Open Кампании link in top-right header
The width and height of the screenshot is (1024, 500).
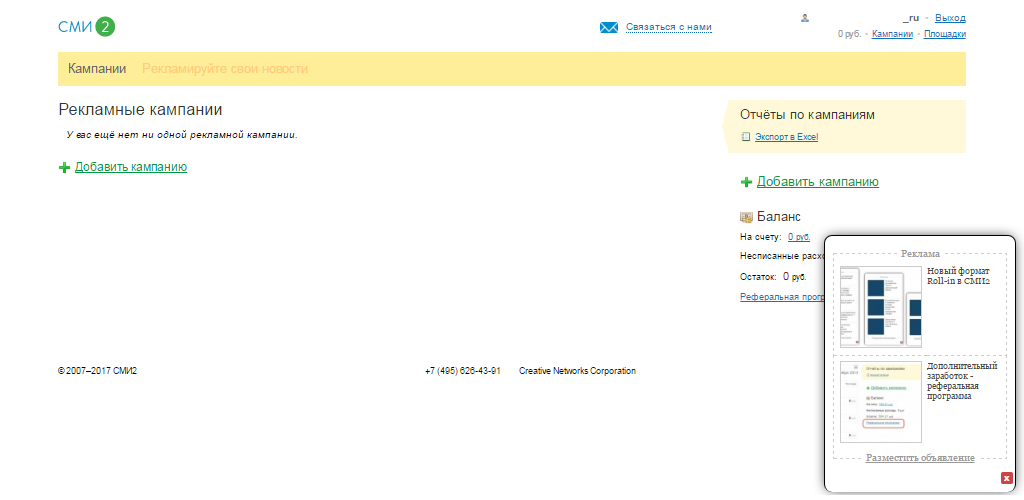coord(892,34)
